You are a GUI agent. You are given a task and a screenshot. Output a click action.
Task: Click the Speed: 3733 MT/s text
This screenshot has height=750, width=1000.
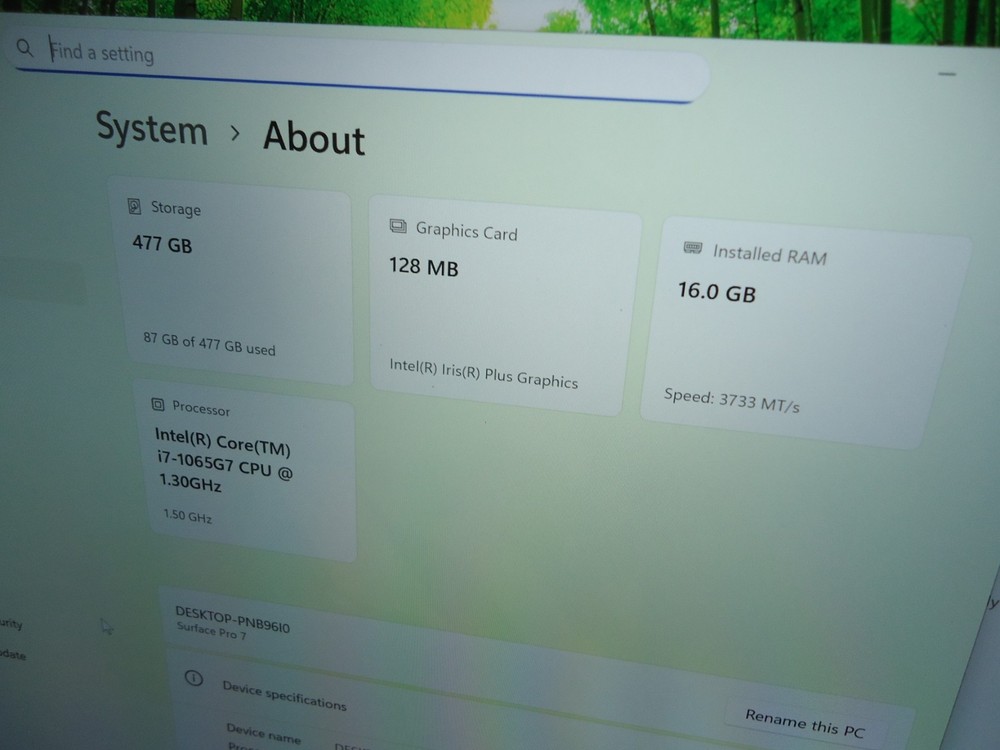click(731, 399)
